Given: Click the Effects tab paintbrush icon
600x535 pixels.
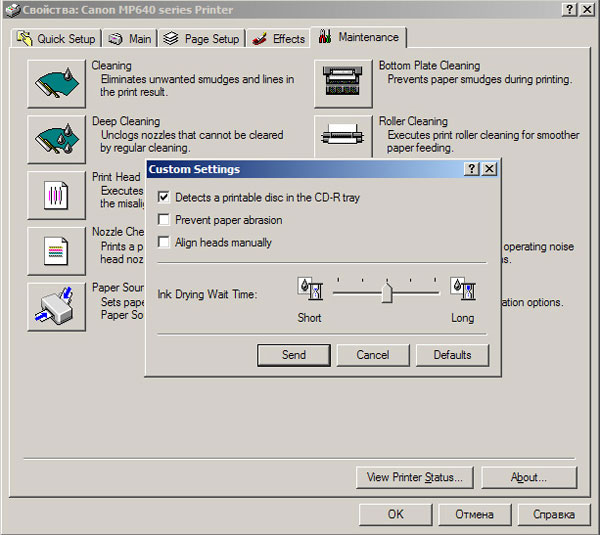Looking at the screenshot, I should coord(259,39).
